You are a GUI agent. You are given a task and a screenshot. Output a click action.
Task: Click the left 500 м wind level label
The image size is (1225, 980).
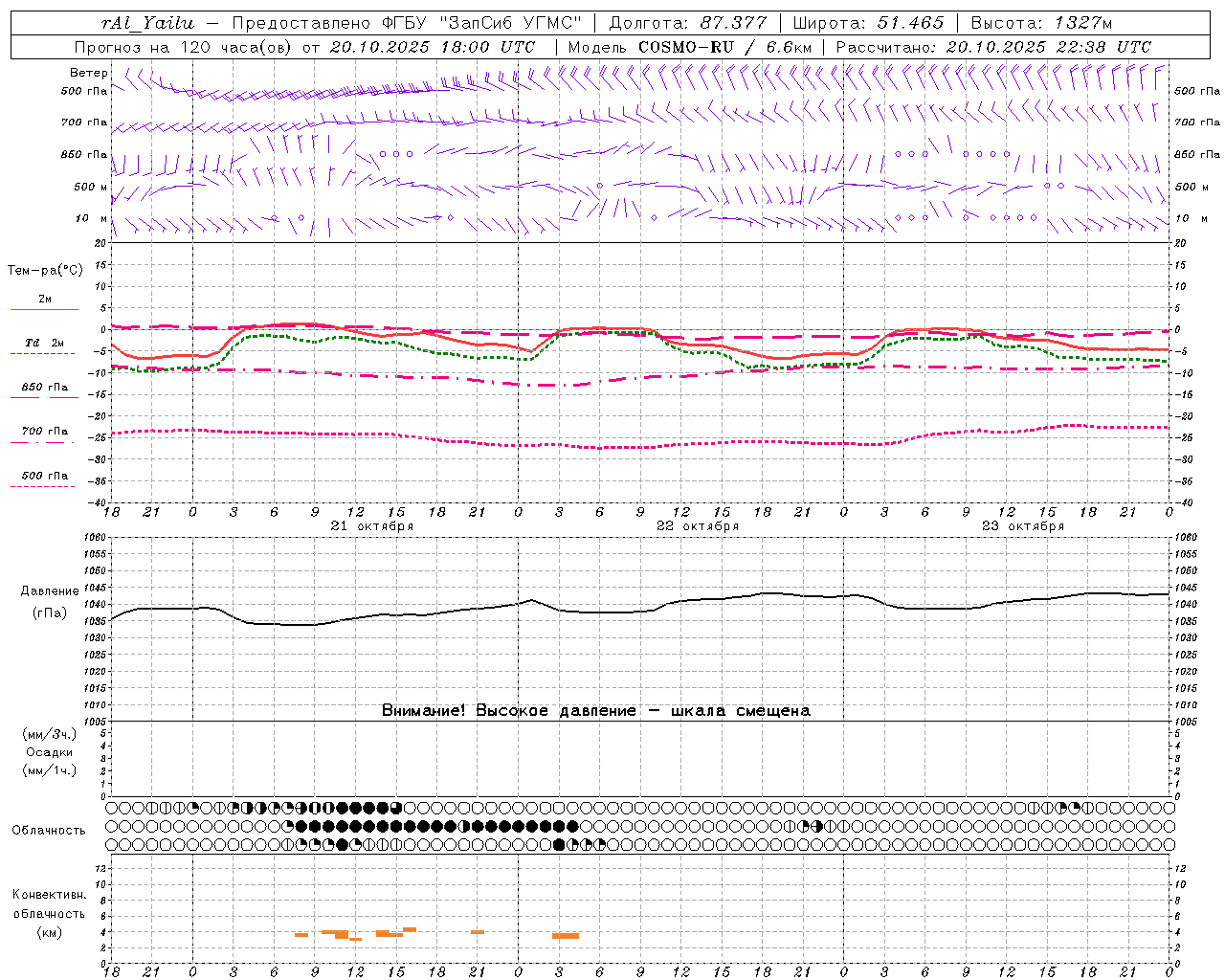point(84,187)
